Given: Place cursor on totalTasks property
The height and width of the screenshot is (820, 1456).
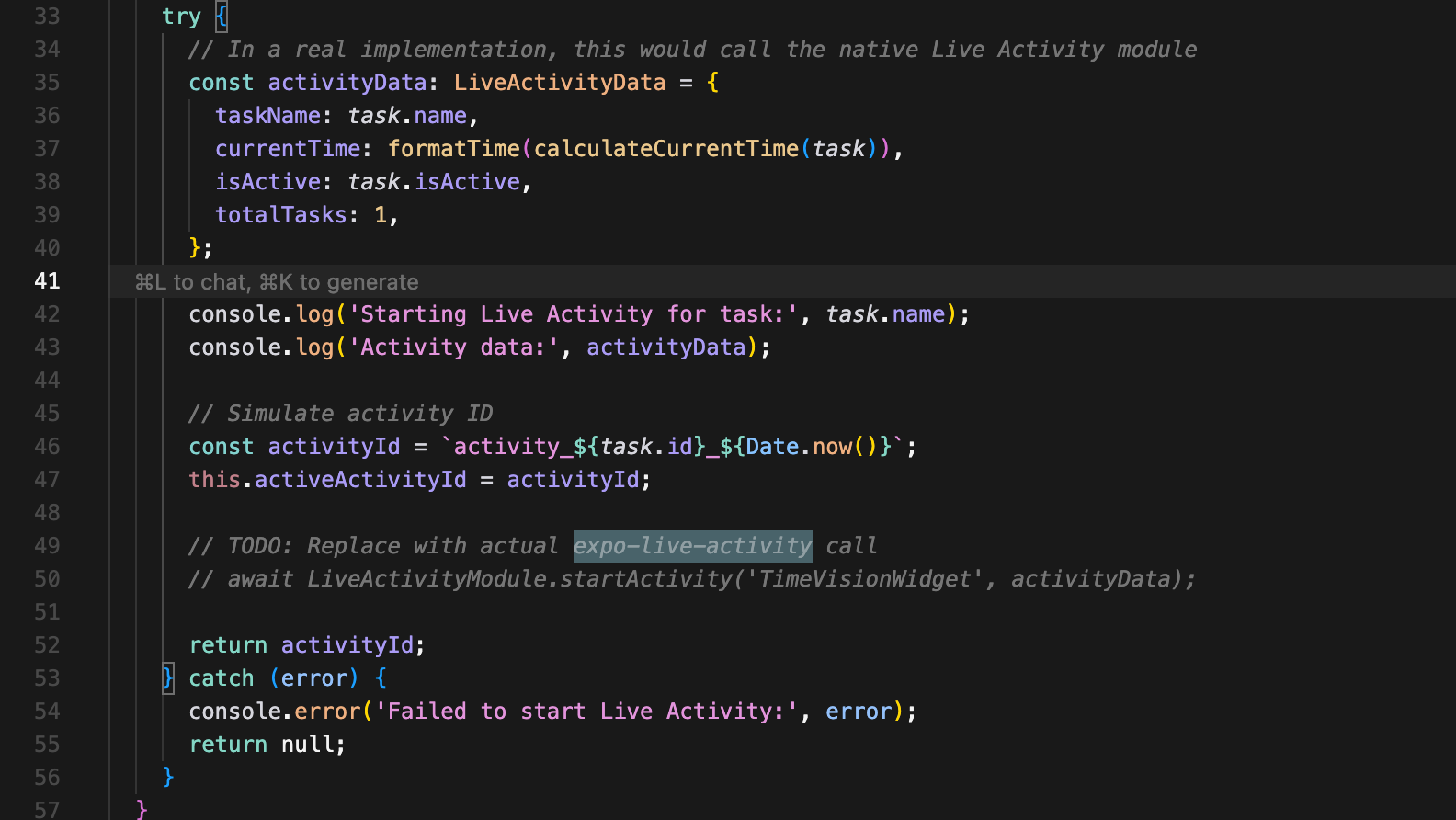Looking at the screenshot, I should click(x=281, y=215).
